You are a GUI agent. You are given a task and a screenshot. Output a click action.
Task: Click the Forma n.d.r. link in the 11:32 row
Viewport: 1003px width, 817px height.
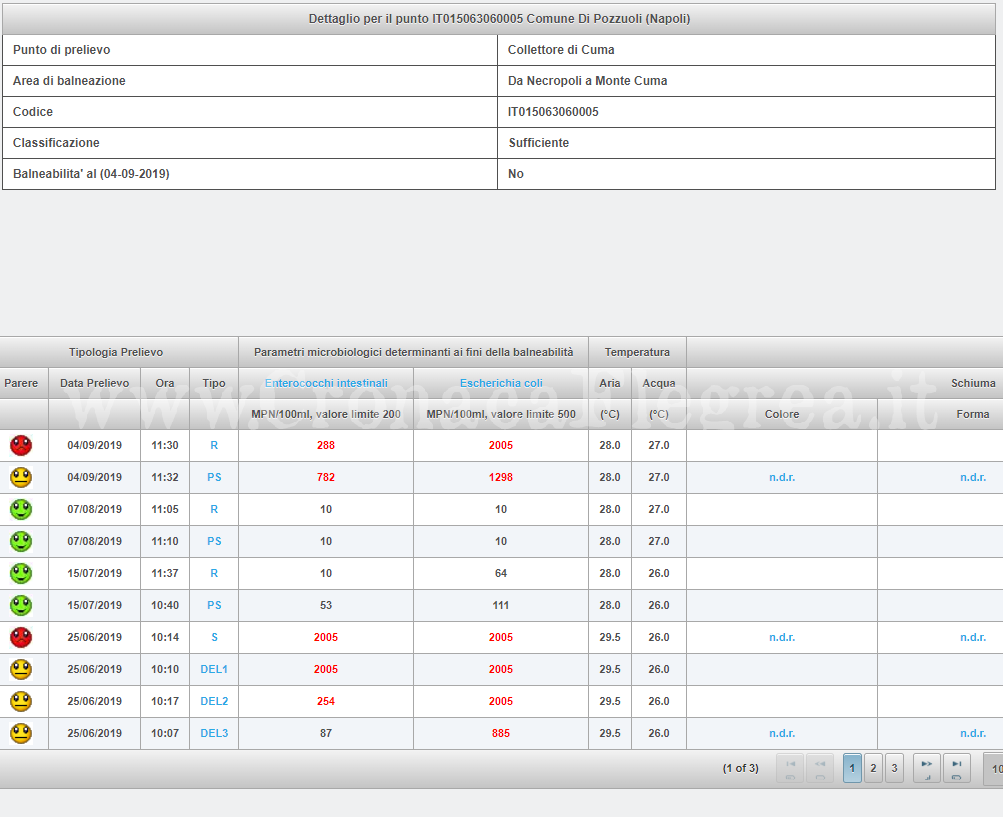(x=973, y=477)
